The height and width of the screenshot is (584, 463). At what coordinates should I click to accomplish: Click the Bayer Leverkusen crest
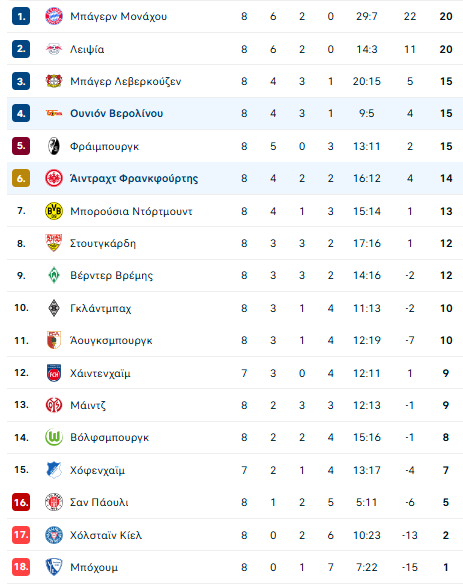pyautogui.click(x=54, y=81)
